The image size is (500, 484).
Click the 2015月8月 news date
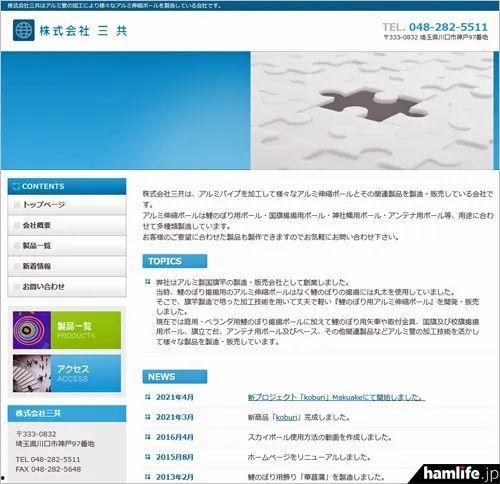click(175, 457)
